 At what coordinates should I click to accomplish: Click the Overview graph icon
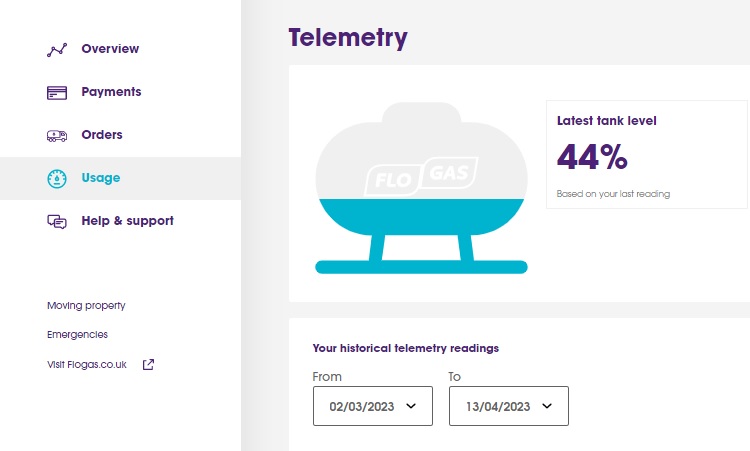57,50
